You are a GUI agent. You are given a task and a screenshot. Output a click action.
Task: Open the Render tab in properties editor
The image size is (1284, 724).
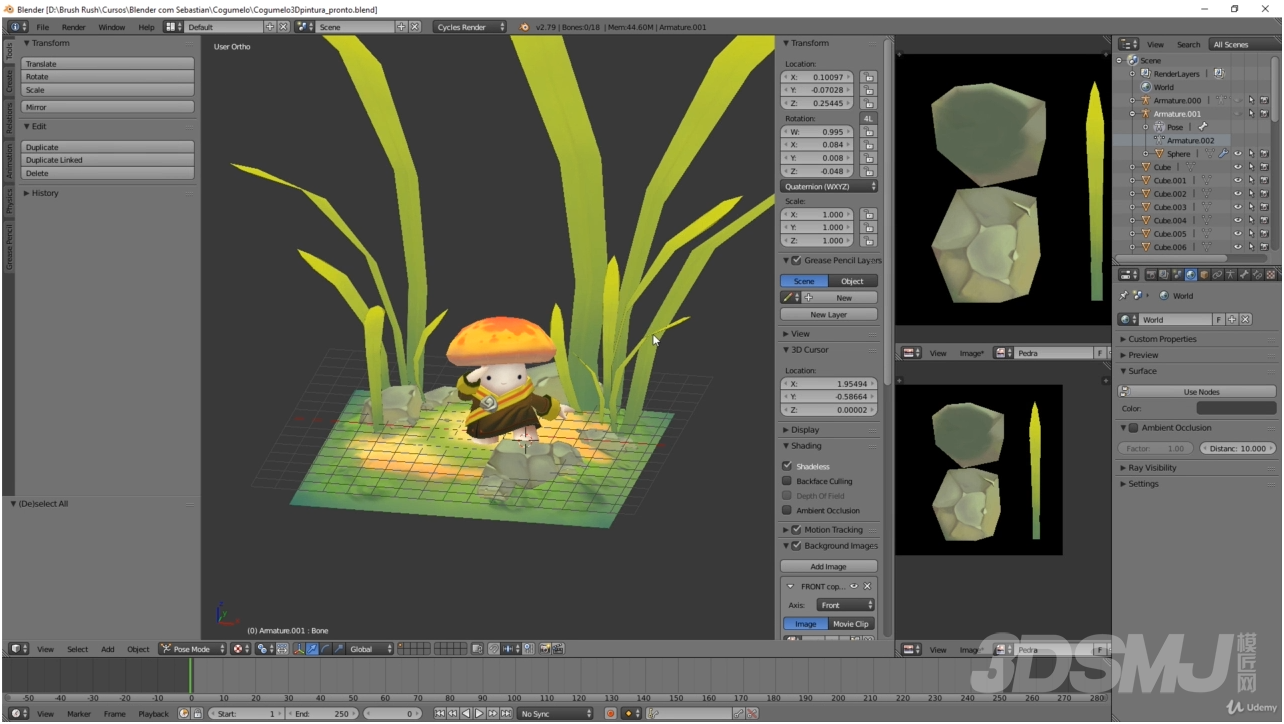(x=1152, y=274)
